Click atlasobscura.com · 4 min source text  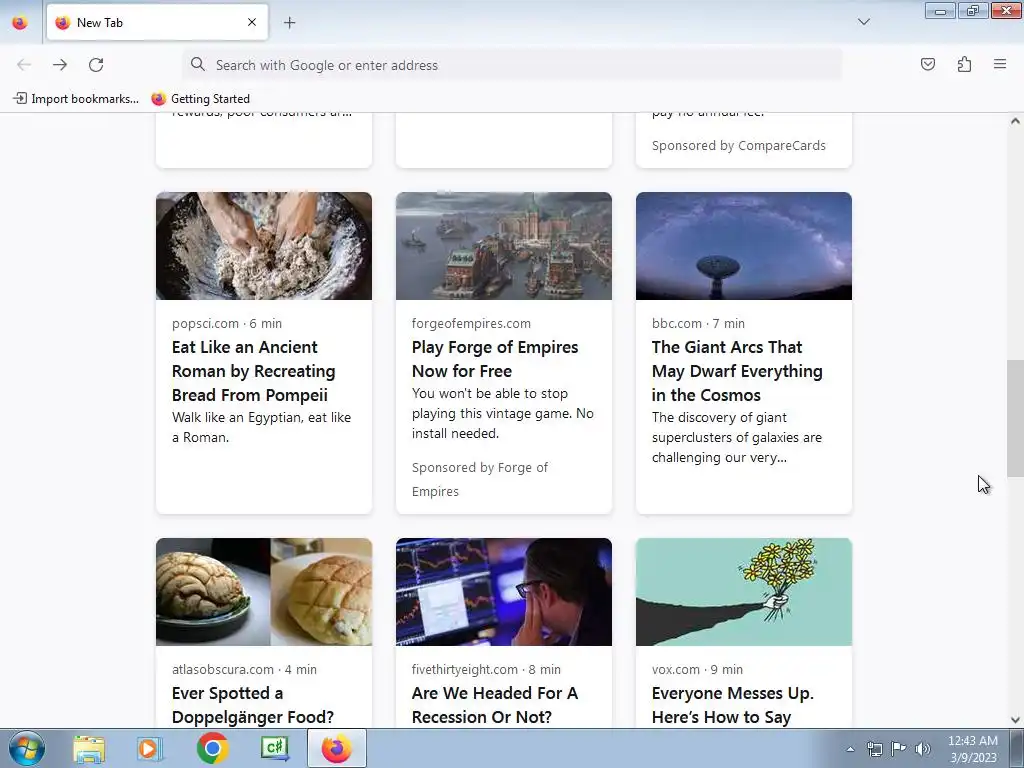coord(244,669)
